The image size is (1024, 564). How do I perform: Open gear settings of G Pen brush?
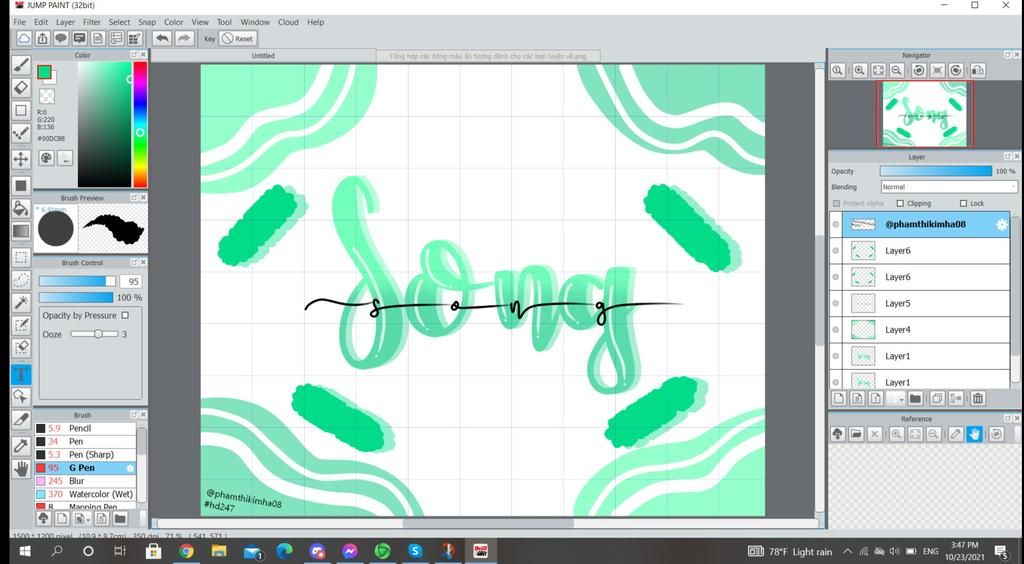tap(130, 468)
